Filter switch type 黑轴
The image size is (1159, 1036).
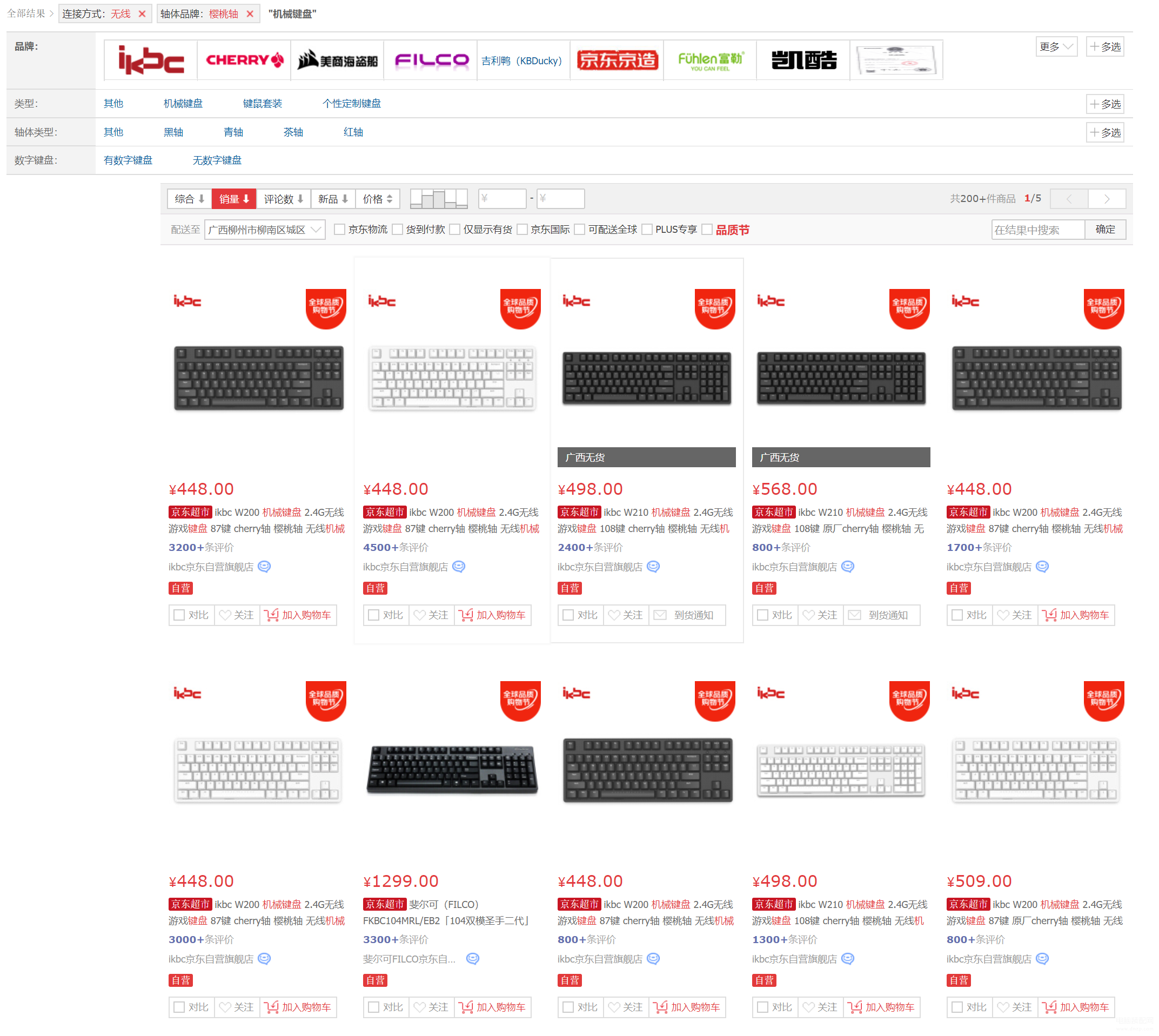tap(173, 132)
